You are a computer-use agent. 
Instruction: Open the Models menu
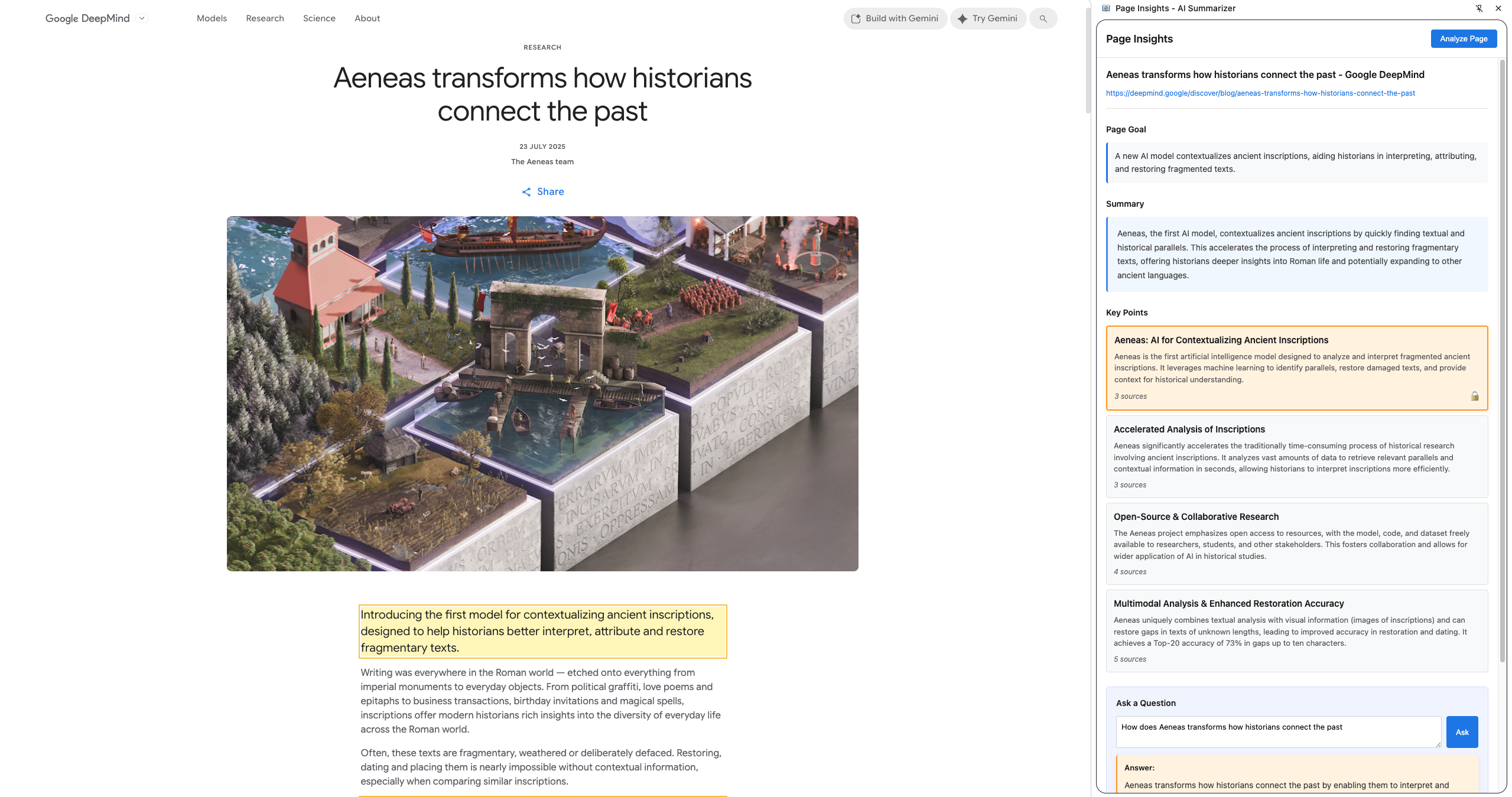coord(212,18)
